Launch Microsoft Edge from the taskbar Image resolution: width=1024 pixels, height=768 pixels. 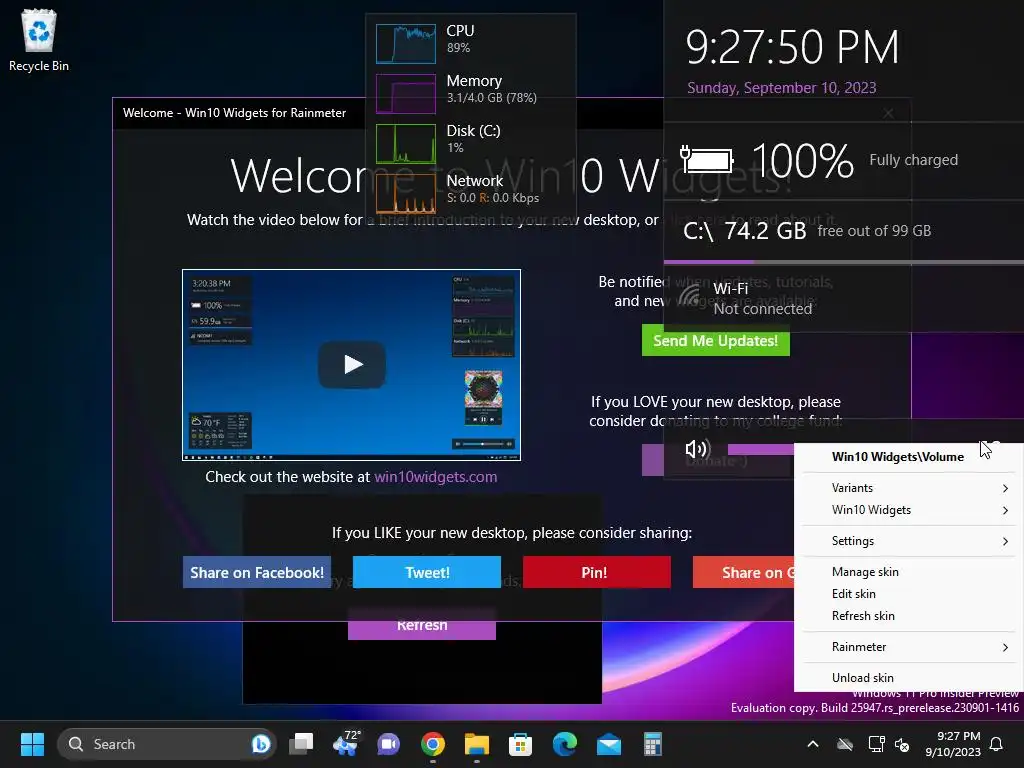(565, 744)
